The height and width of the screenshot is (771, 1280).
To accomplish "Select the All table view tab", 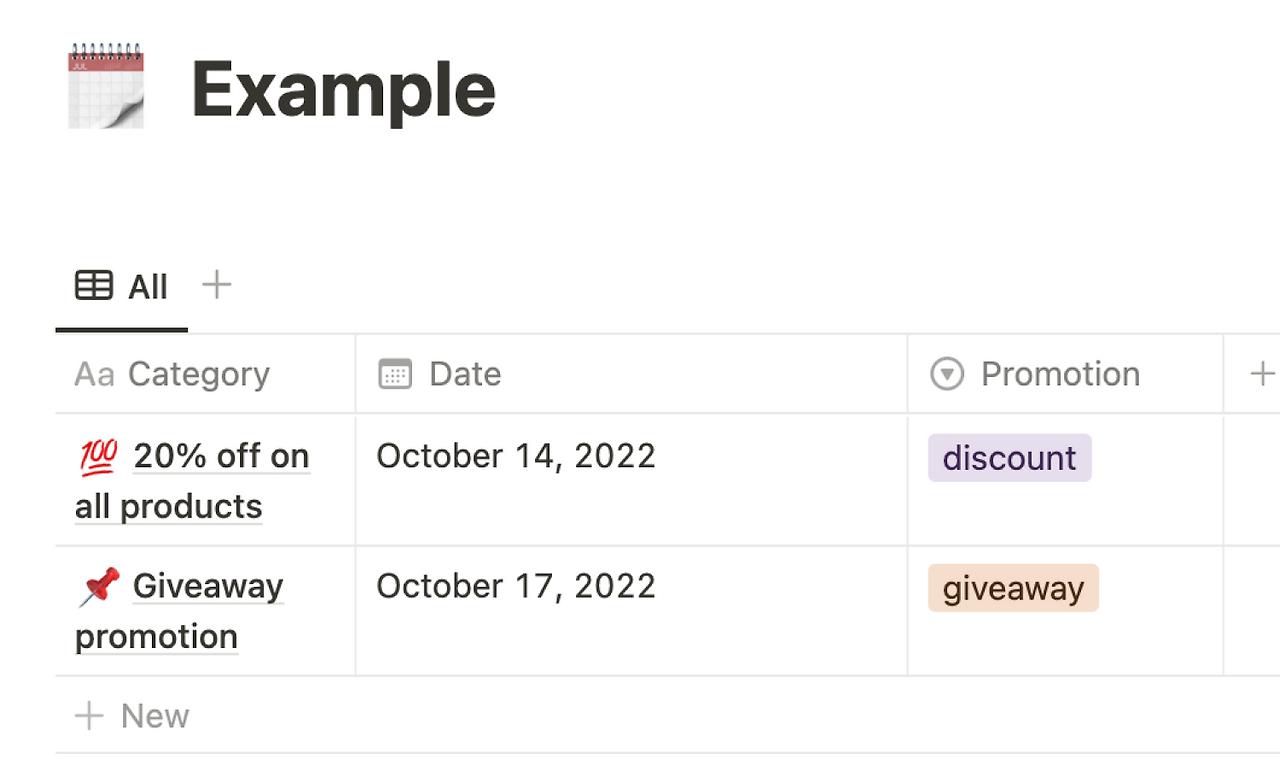I will coord(121,287).
